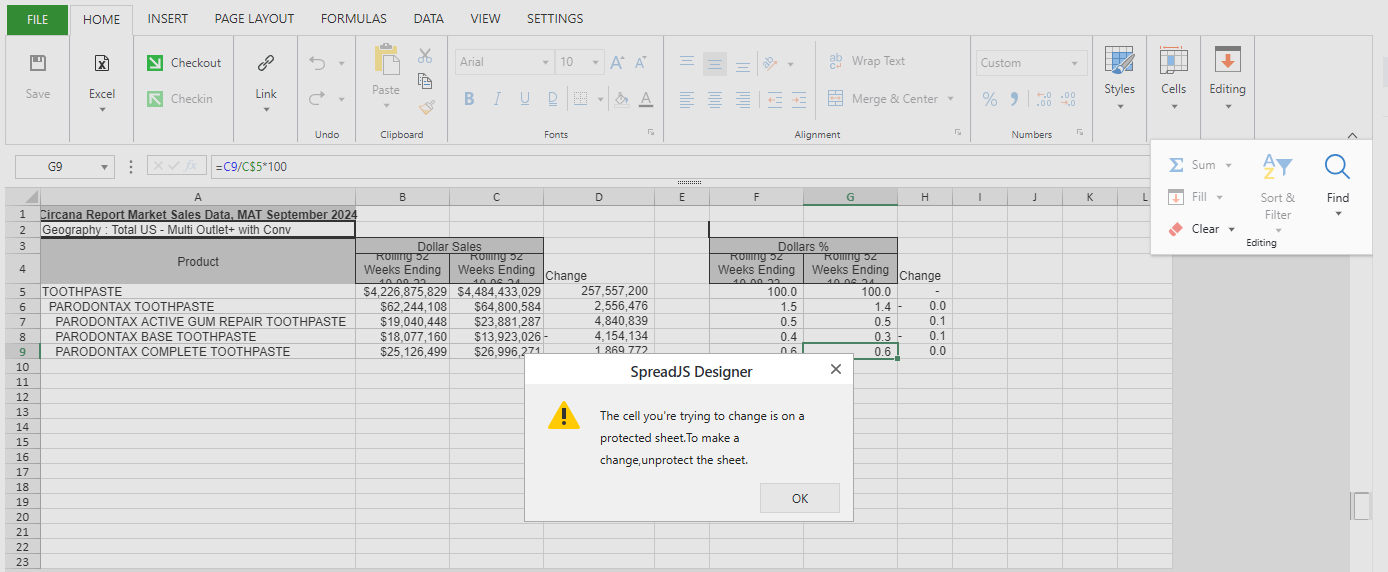The height and width of the screenshot is (572, 1388).
Task: Click the Copy icon in Clipboard group
Action: tap(425, 81)
